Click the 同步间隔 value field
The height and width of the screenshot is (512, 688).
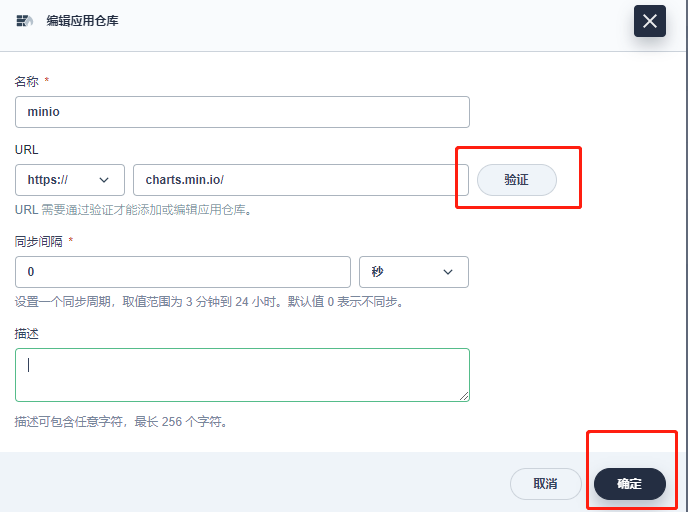pyautogui.click(x=183, y=272)
